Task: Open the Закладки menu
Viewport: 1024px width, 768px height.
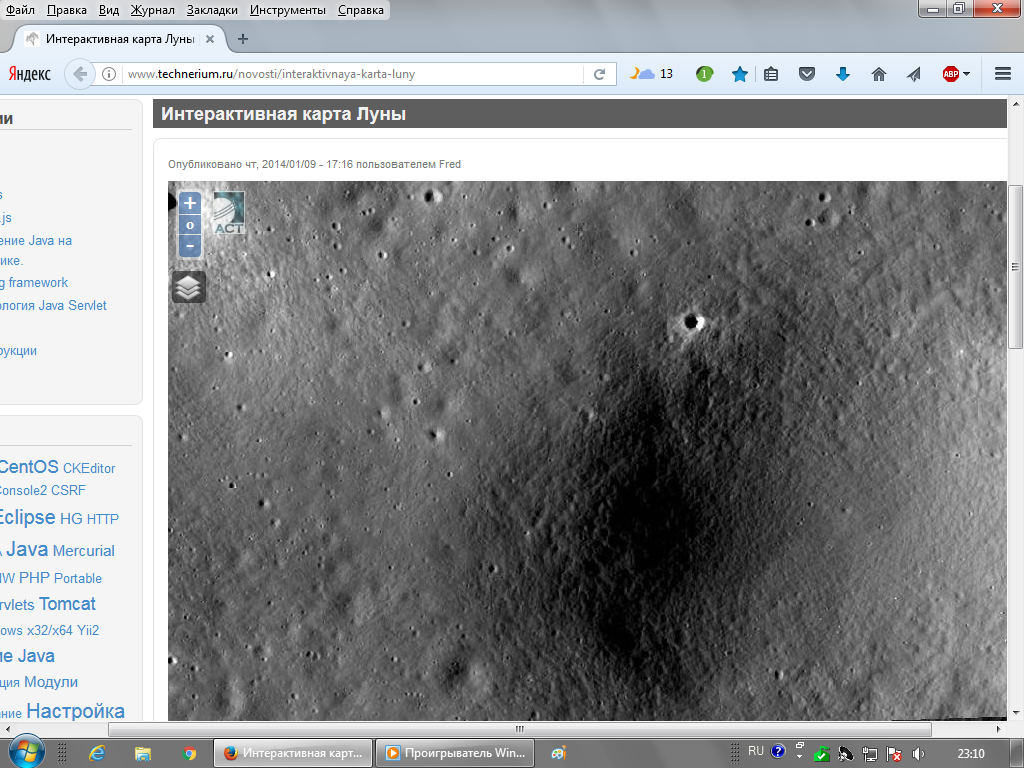Action: point(212,10)
